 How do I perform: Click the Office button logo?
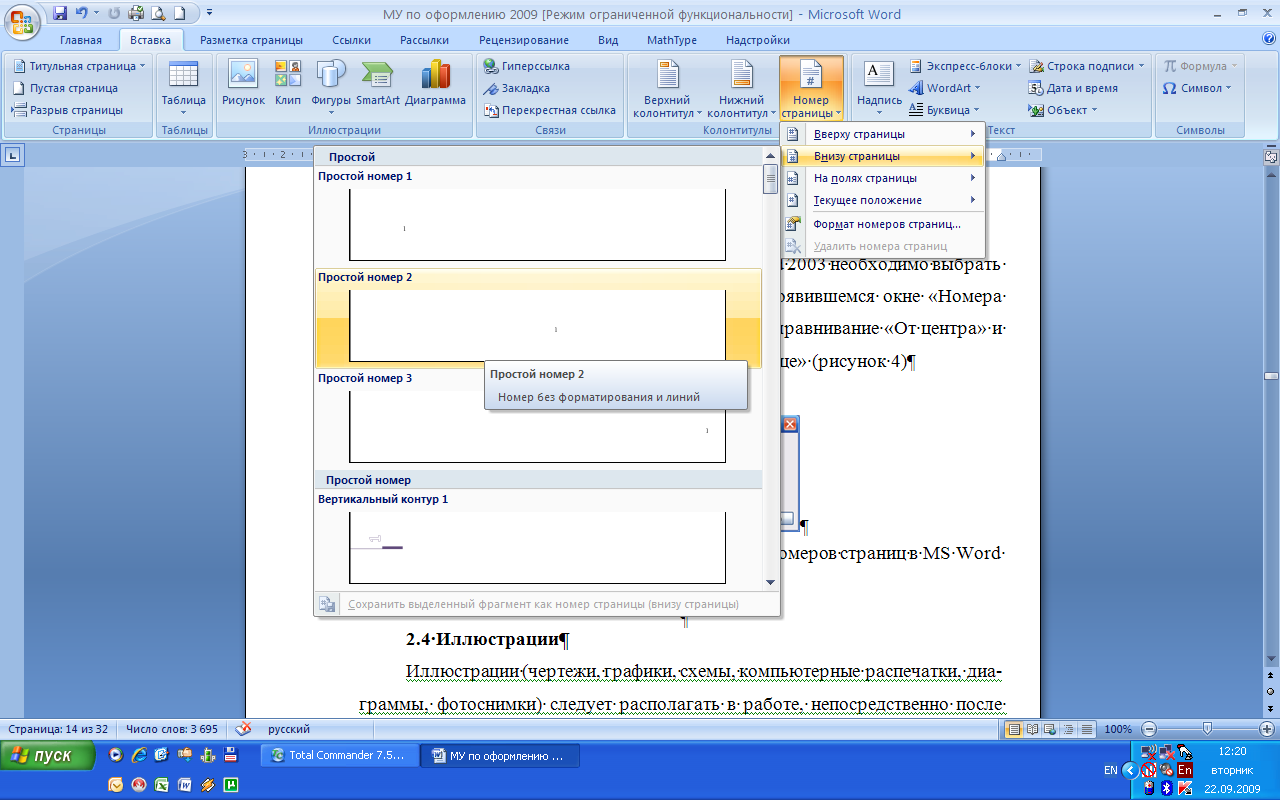(24, 20)
